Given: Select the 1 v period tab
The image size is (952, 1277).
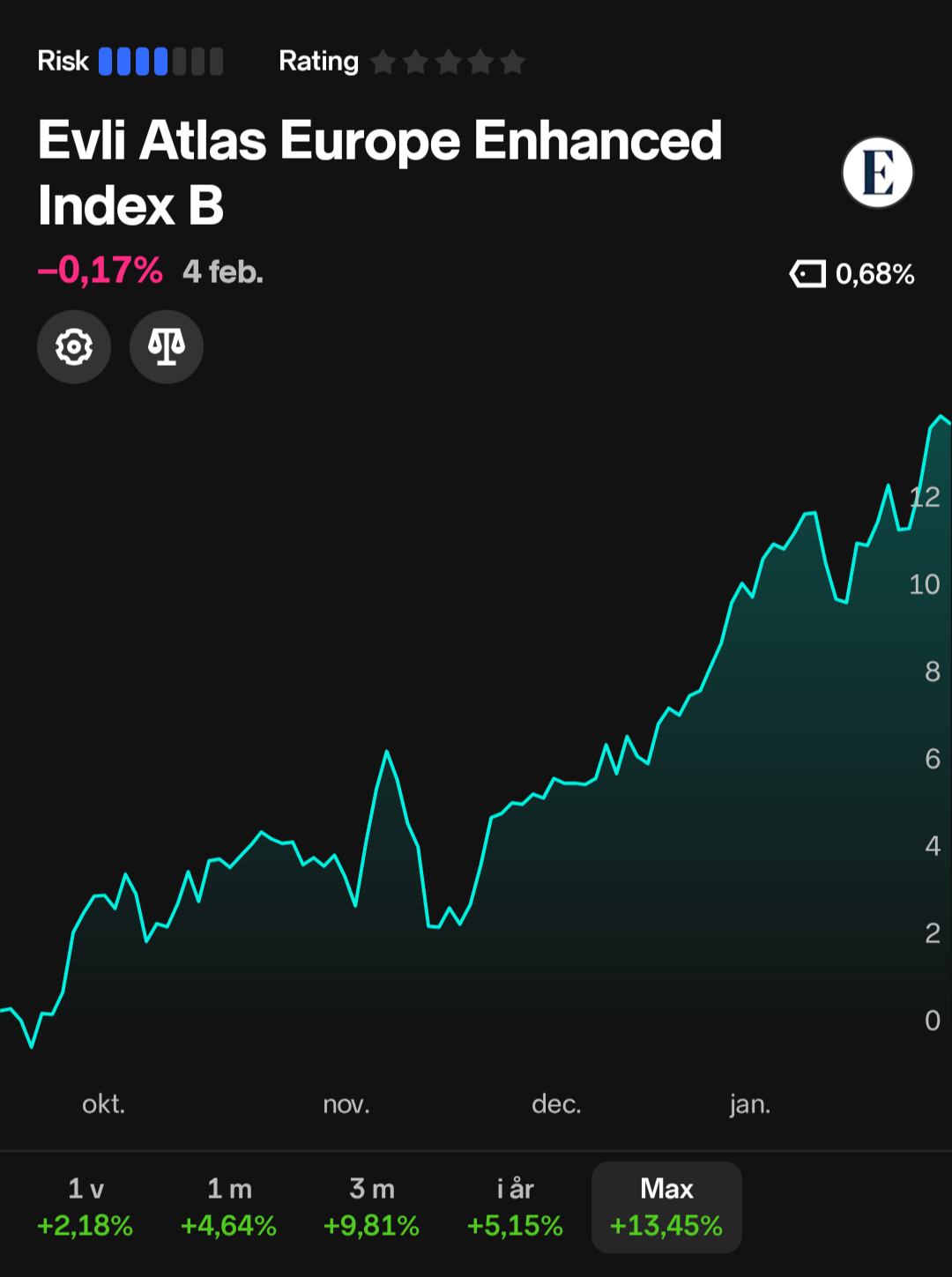Looking at the screenshot, I should pyautogui.click(x=86, y=1207).
